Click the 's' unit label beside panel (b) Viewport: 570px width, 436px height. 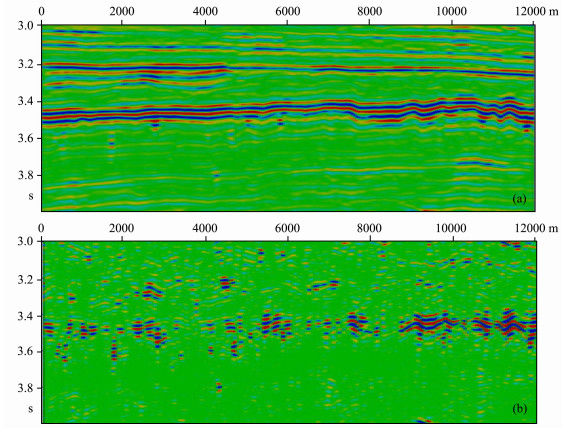point(31,409)
